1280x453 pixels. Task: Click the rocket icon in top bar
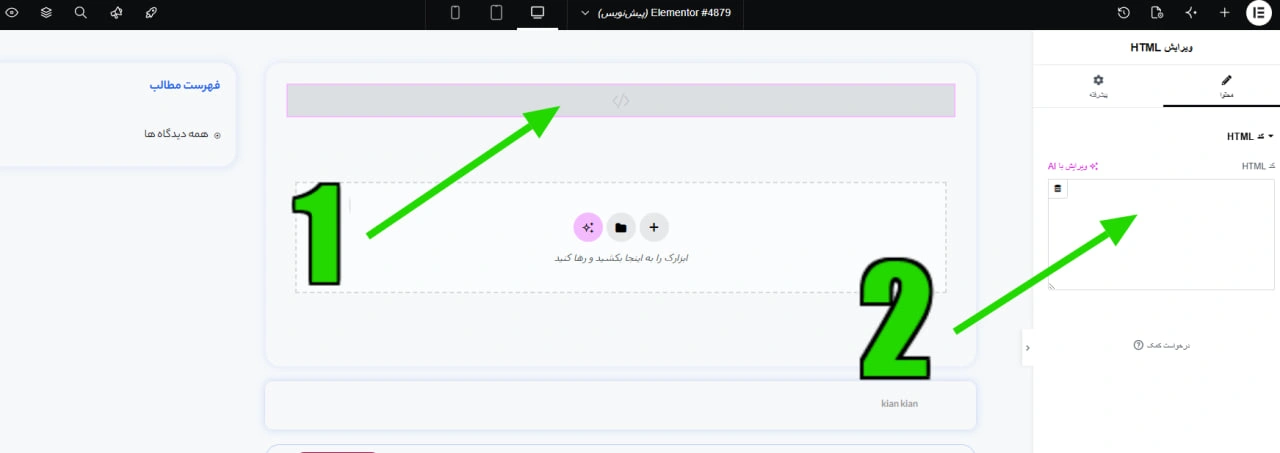point(151,13)
